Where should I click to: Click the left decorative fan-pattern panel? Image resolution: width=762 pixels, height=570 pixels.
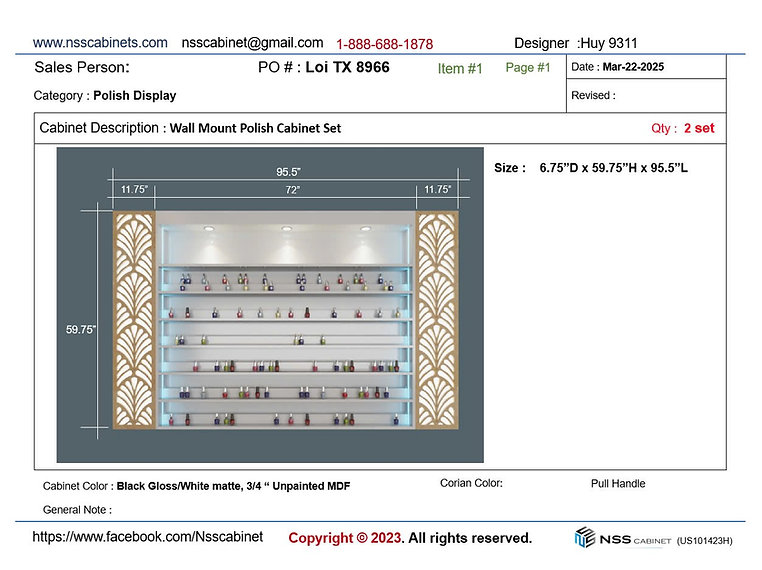(135, 320)
